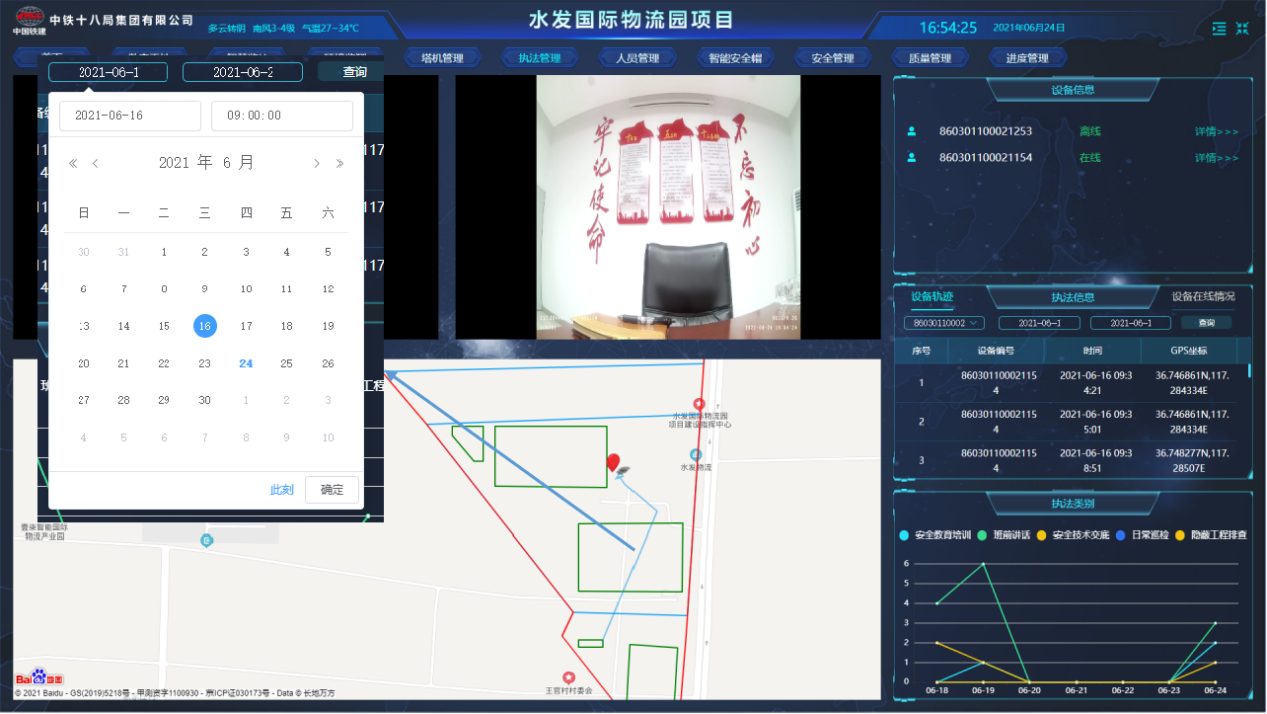The width and height of the screenshot is (1267, 714).
Task: Go to next month in calendar
Action: click(317, 164)
